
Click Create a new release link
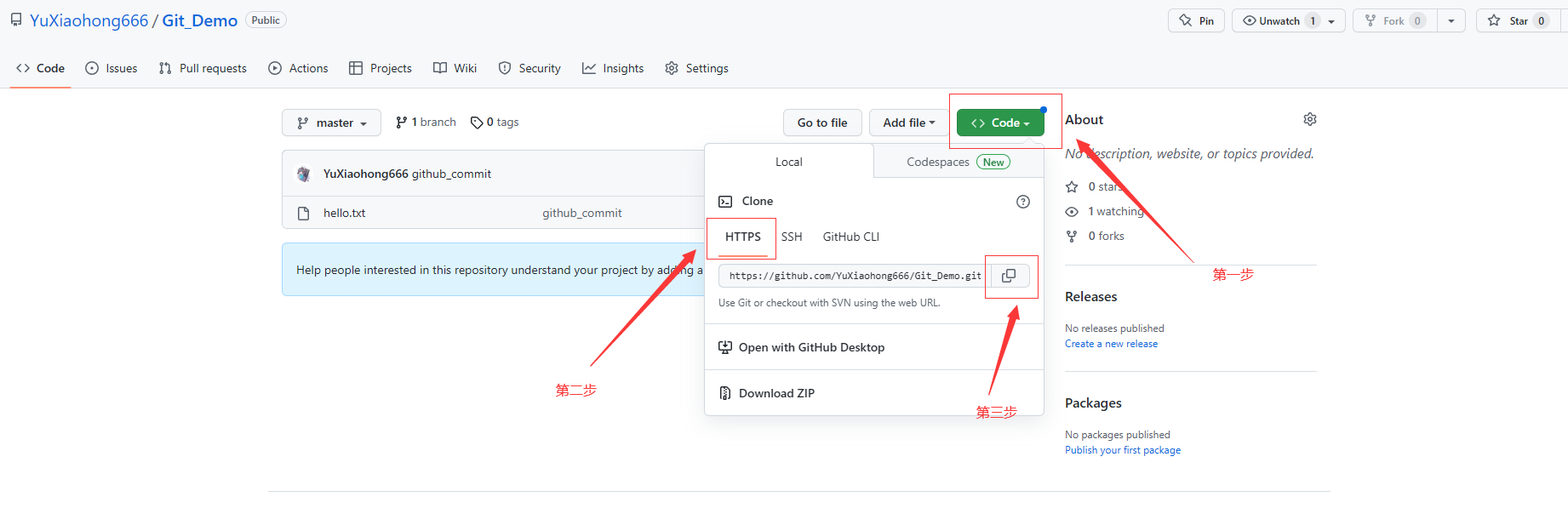click(x=1111, y=345)
